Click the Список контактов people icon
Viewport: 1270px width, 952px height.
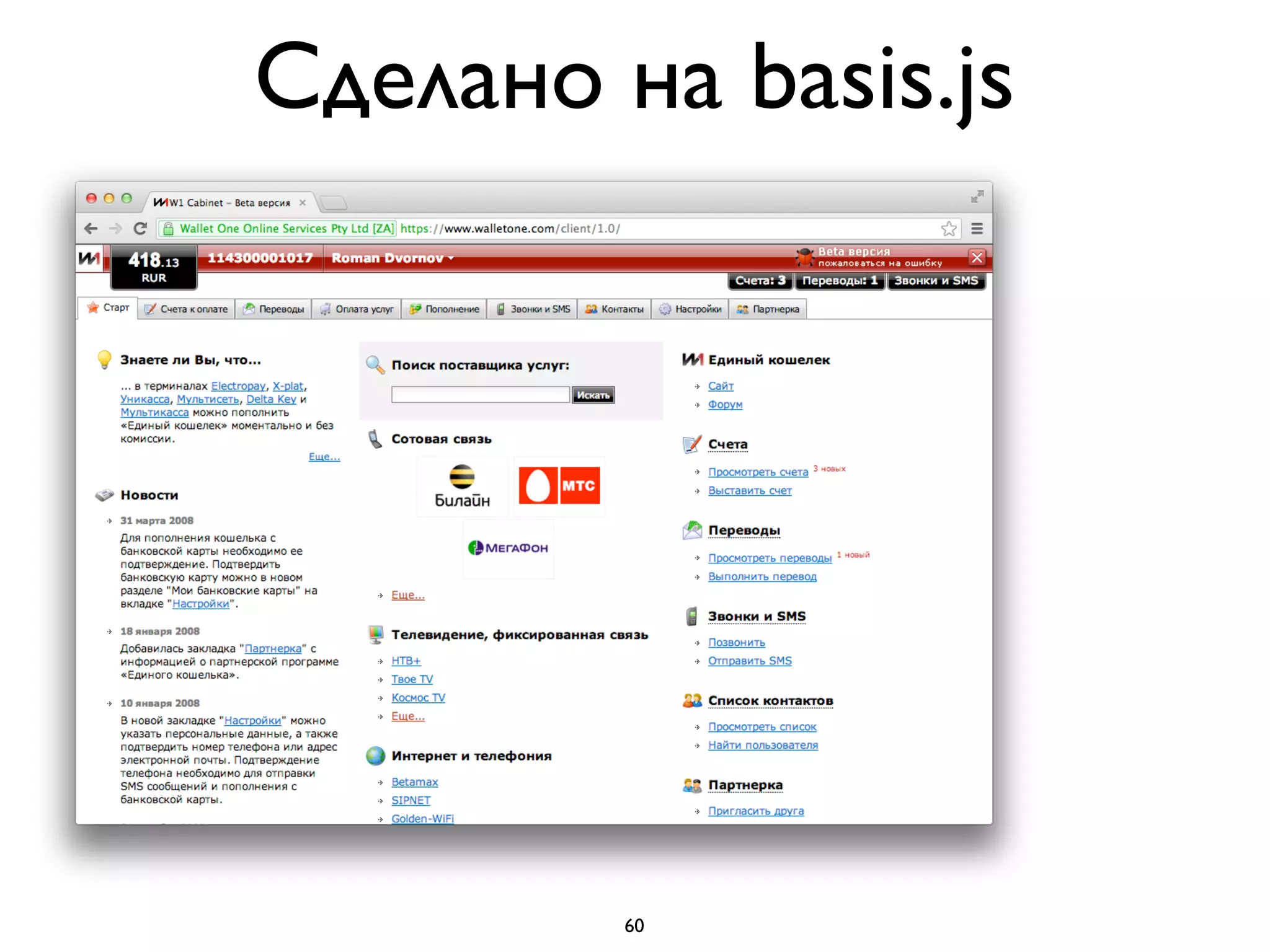click(x=692, y=701)
